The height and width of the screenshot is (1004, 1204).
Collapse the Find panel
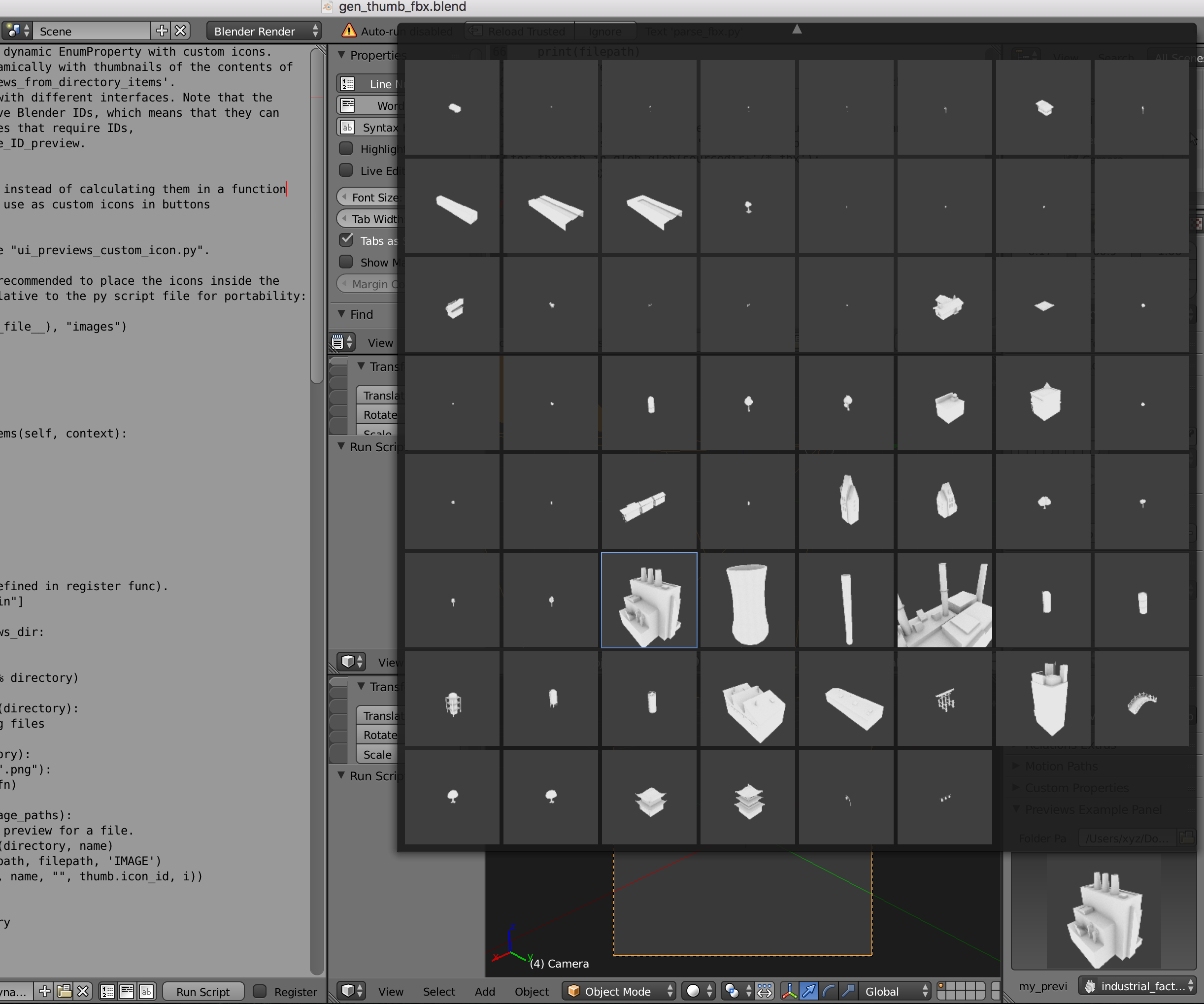coord(341,314)
